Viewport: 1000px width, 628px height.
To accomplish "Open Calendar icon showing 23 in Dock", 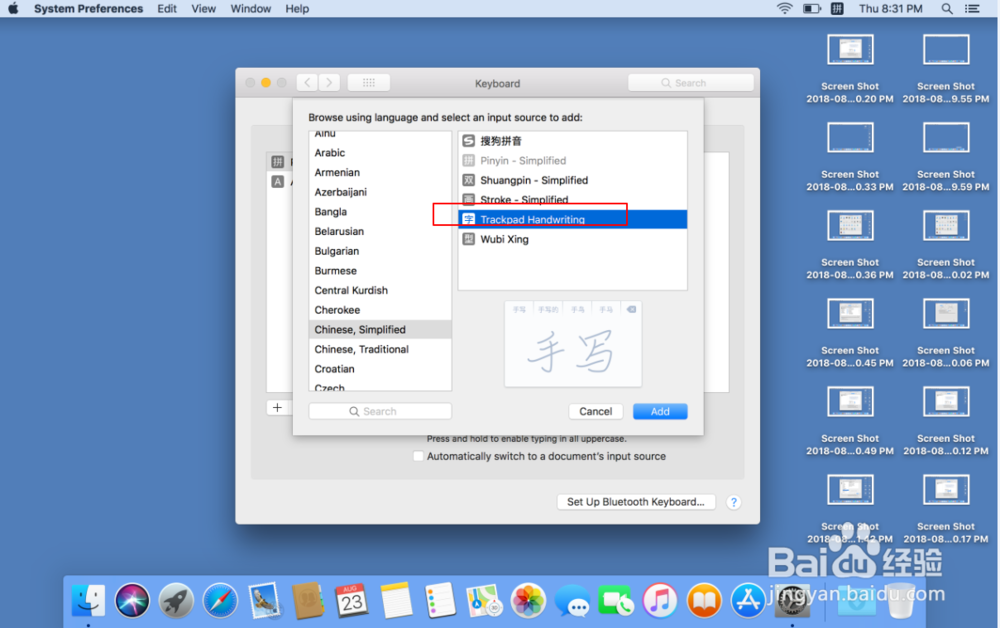I will pyautogui.click(x=352, y=600).
